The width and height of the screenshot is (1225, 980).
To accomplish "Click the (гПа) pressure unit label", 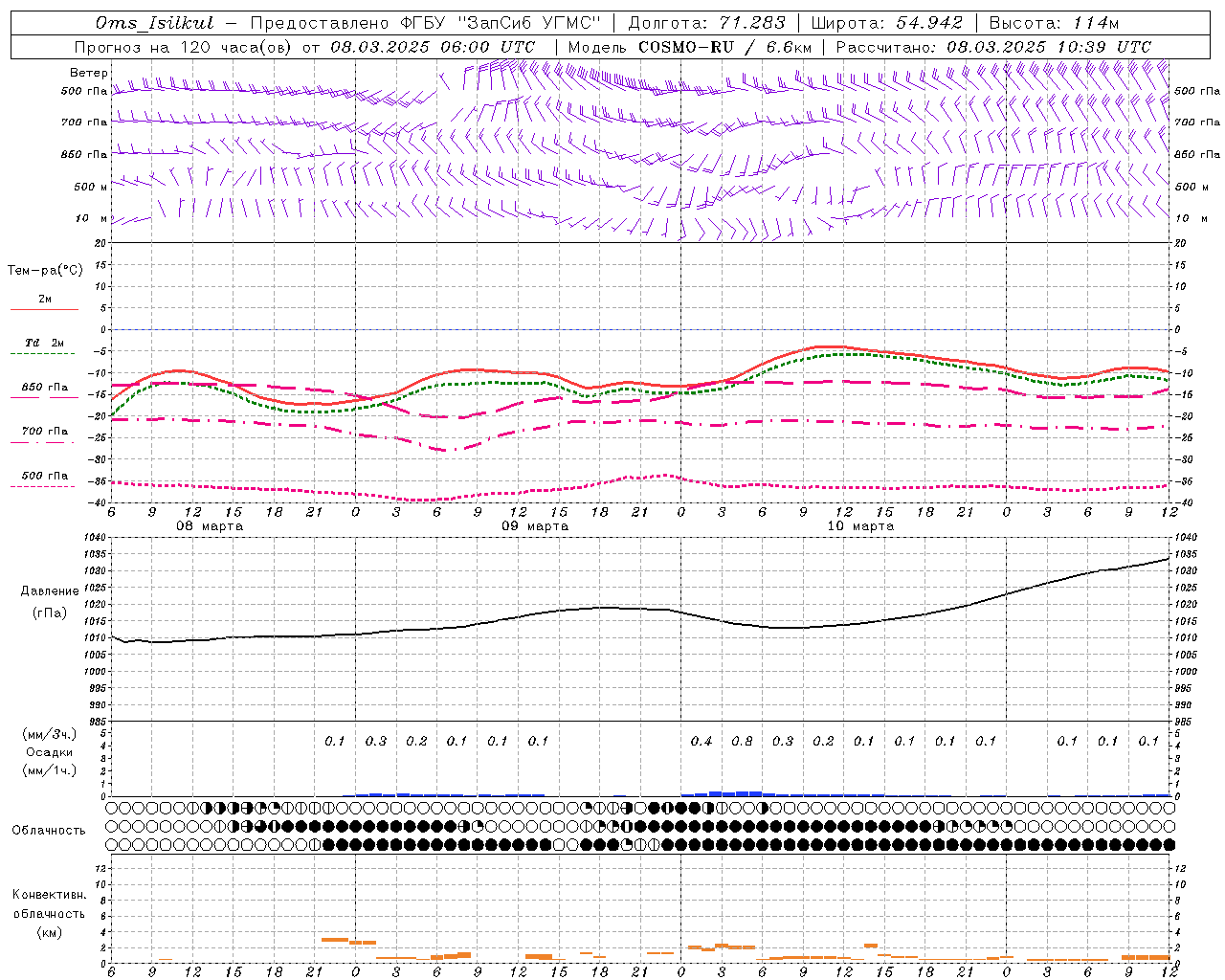I will [50, 613].
